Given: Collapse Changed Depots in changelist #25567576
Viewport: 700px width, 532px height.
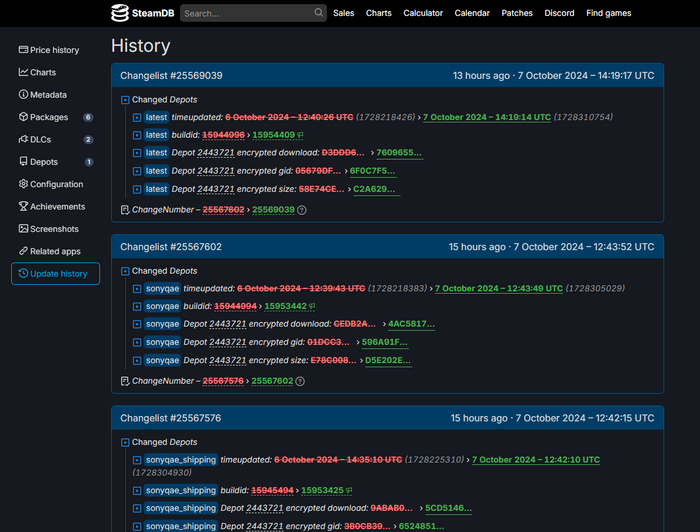Looking at the screenshot, I should coord(125,443).
